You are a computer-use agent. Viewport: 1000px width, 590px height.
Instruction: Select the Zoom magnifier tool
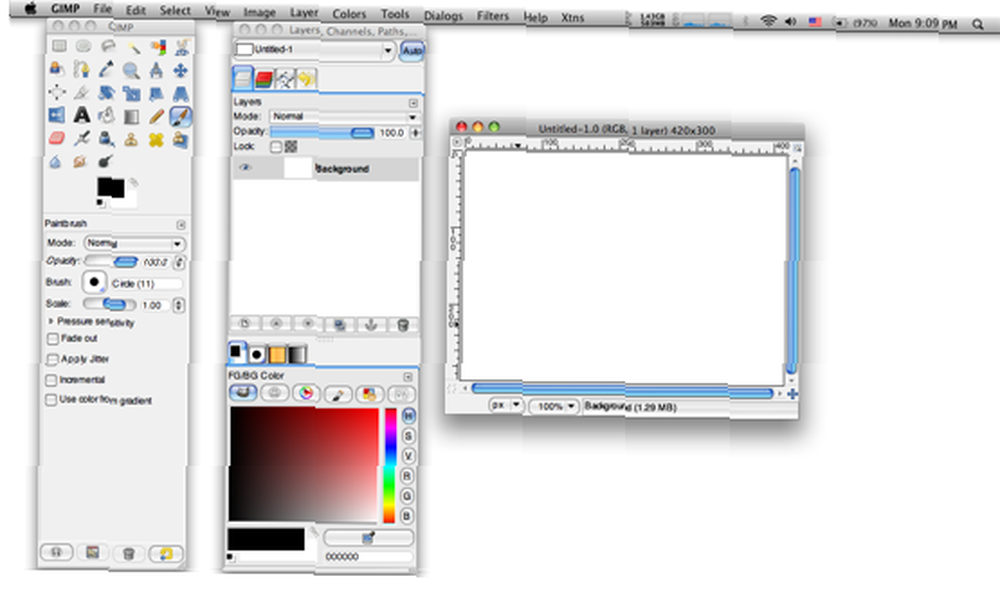click(x=131, y=70)
